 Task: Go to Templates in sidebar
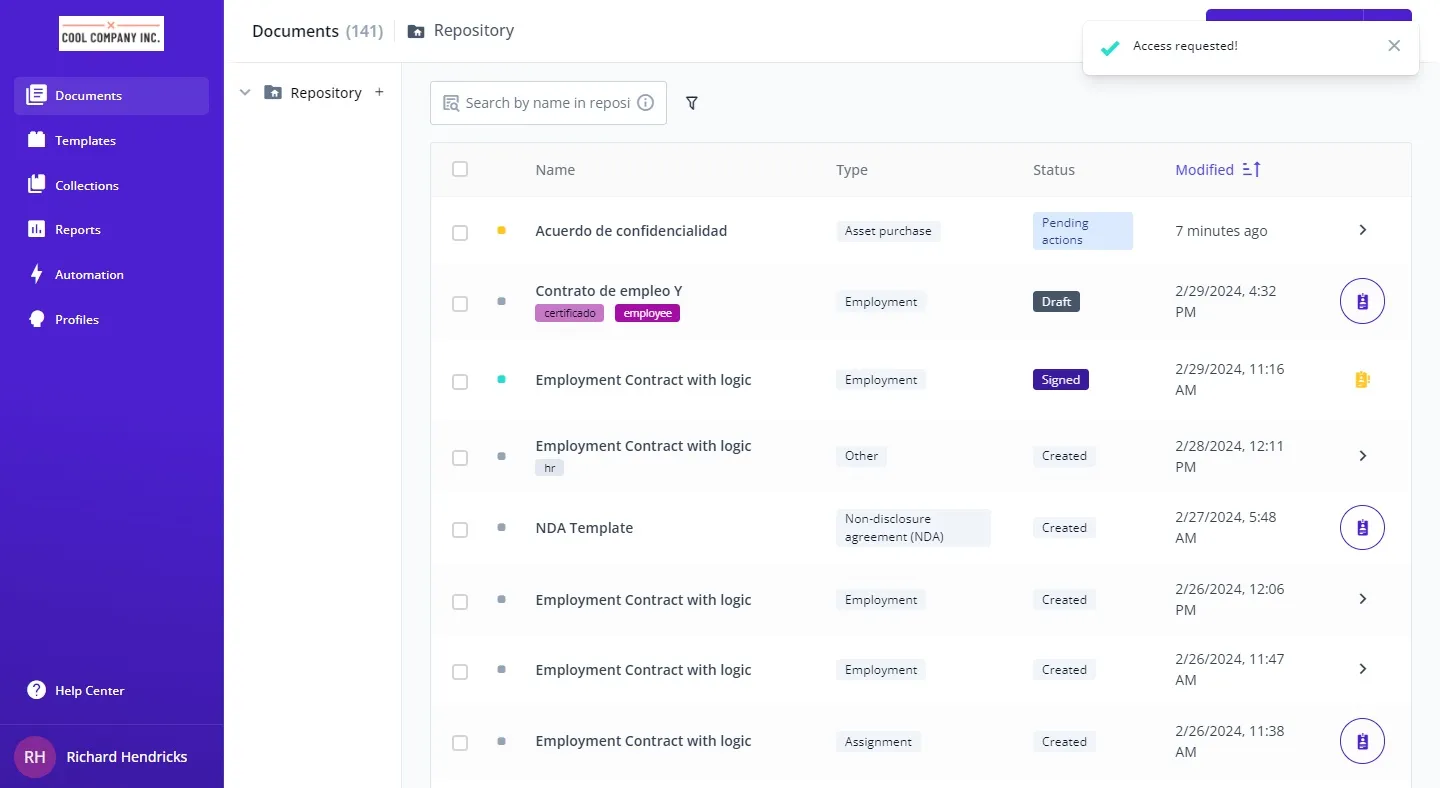[x=85, y=141]
